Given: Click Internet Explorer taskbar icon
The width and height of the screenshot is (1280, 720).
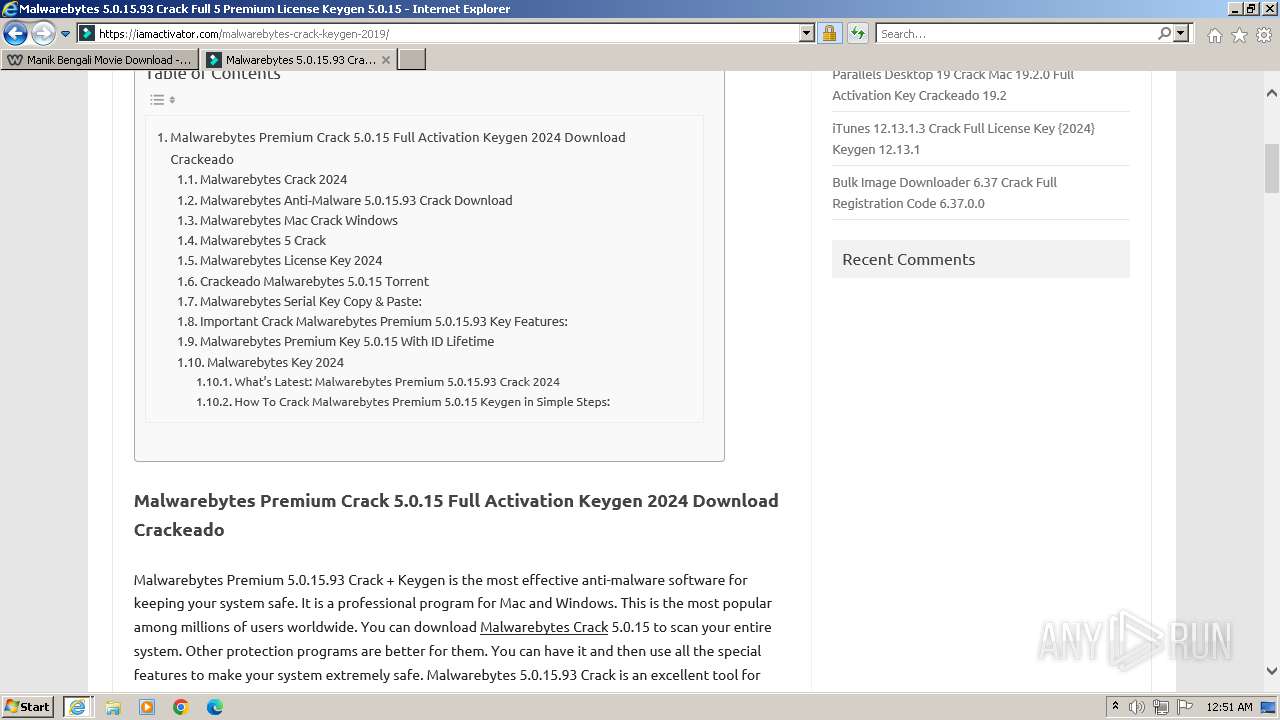Looking at the screenshot, I should click(x=77, y=706).
